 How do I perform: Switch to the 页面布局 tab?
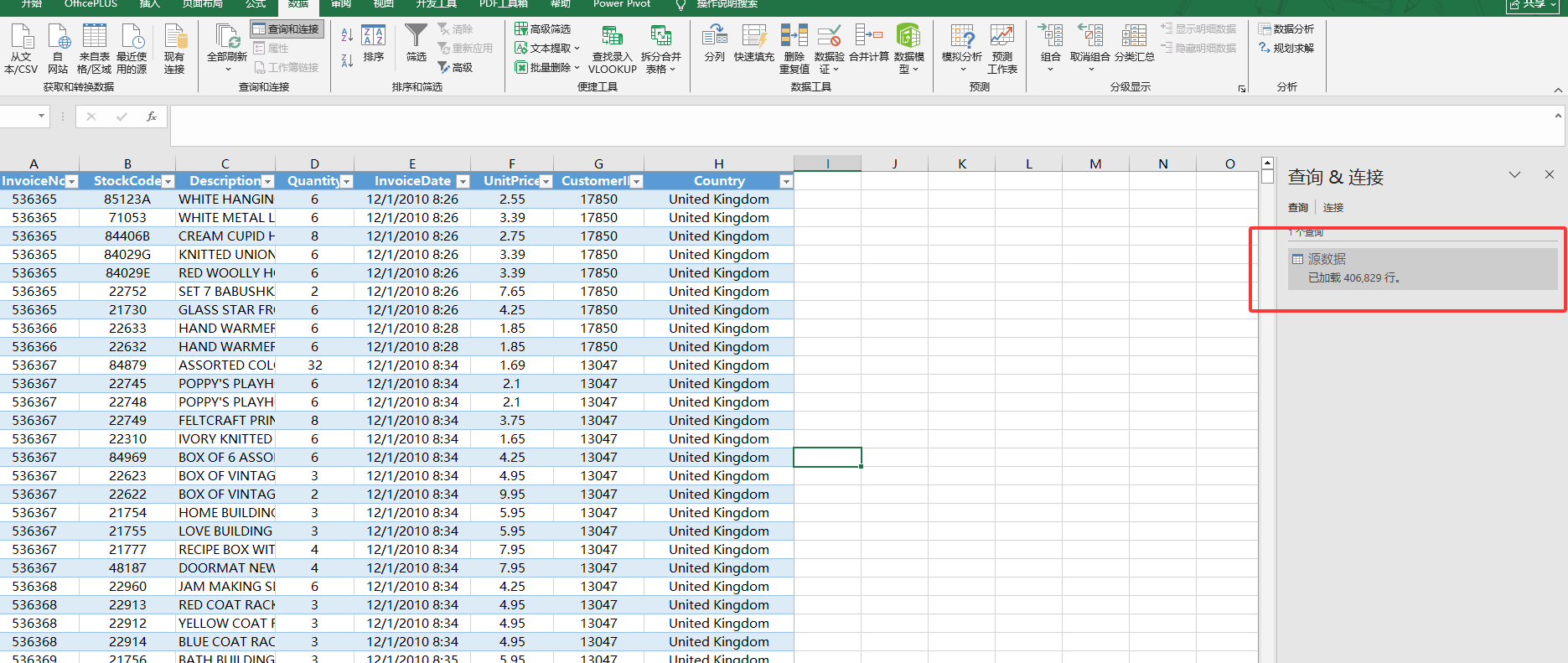pyautogui.click(x=203, y=4)
